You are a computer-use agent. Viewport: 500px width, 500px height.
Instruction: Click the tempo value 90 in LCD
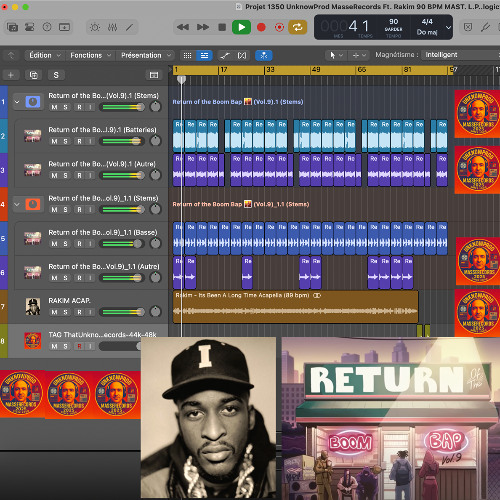(x=394, y=22)
